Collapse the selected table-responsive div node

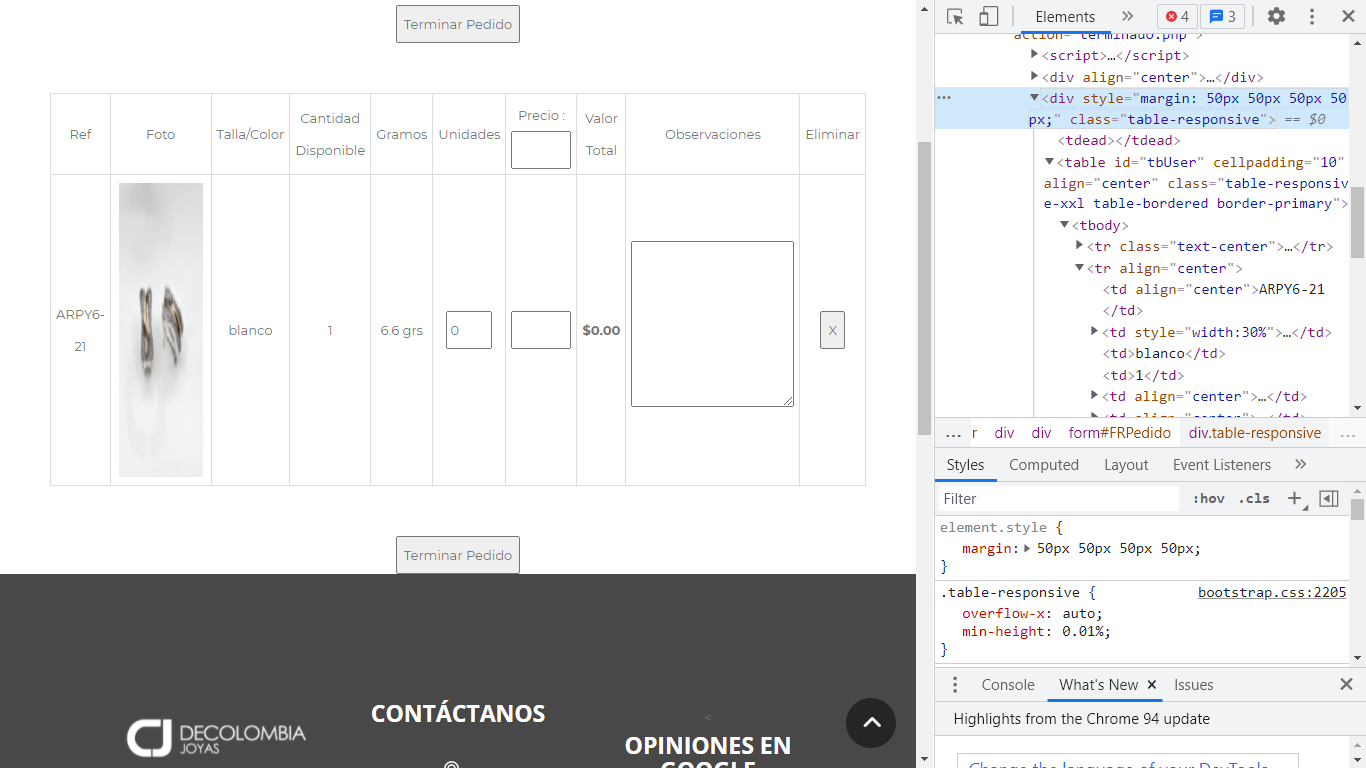tap(1035, 98)
